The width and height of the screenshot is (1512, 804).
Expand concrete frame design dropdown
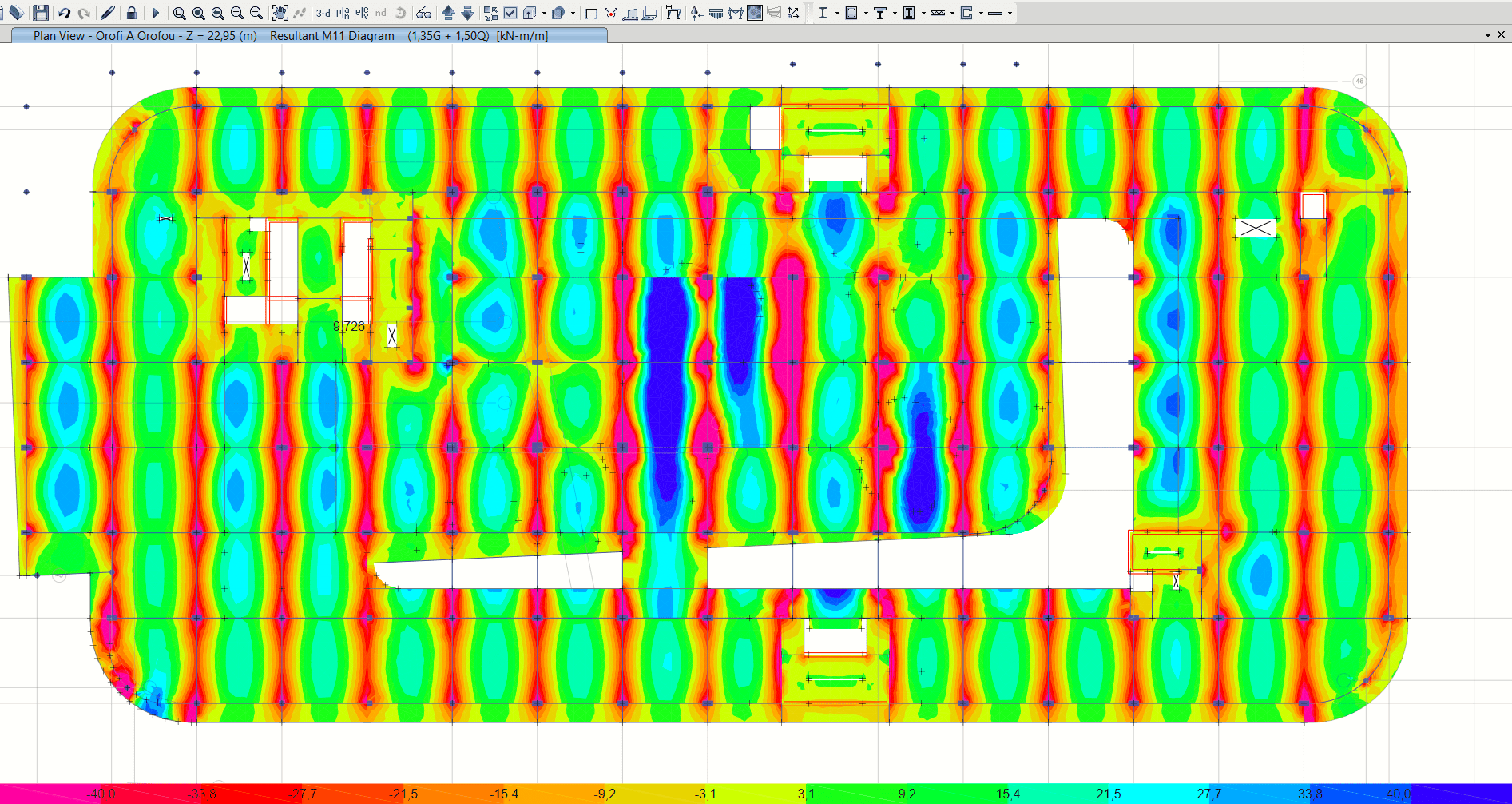point(866,13)
